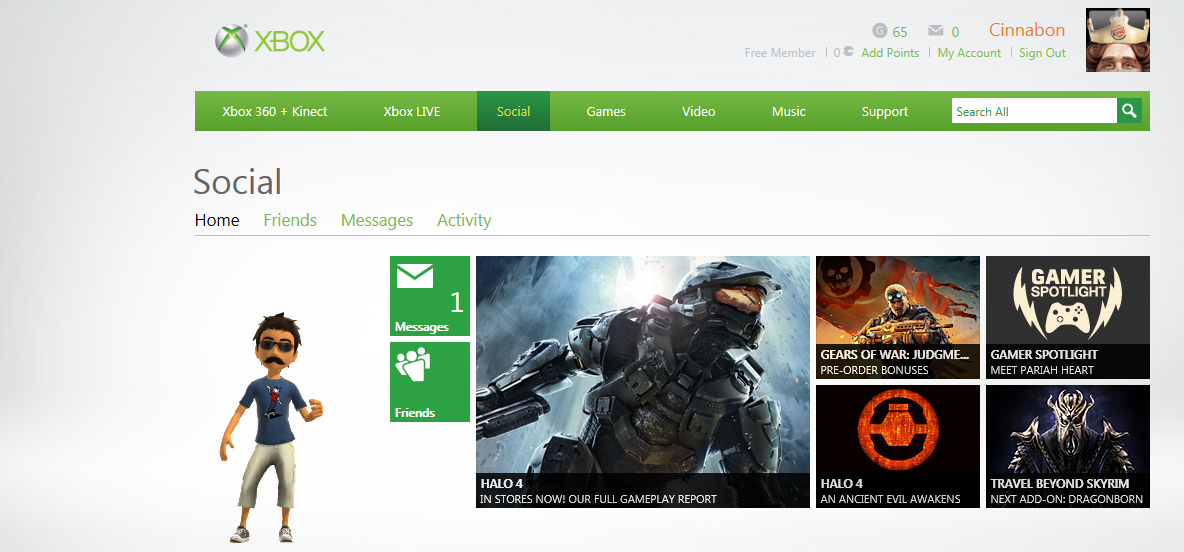Select the Social menu item

point(513,111)
